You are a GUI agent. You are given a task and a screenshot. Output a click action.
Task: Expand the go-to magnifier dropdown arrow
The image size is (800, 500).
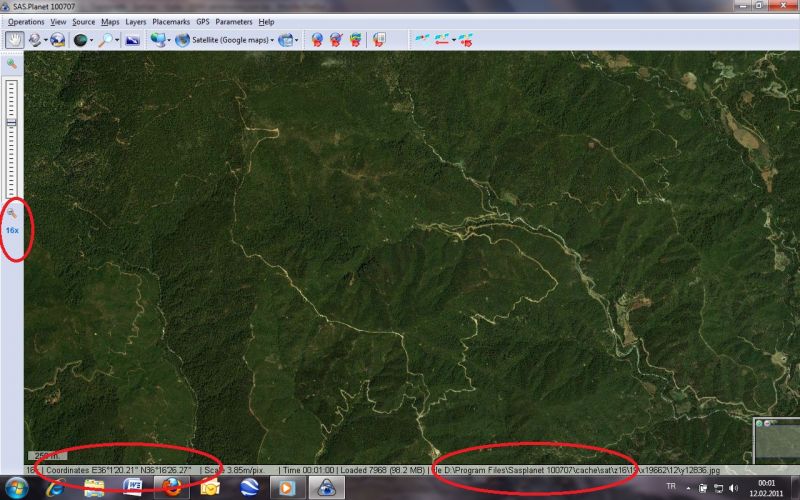[x=117, y=40]
